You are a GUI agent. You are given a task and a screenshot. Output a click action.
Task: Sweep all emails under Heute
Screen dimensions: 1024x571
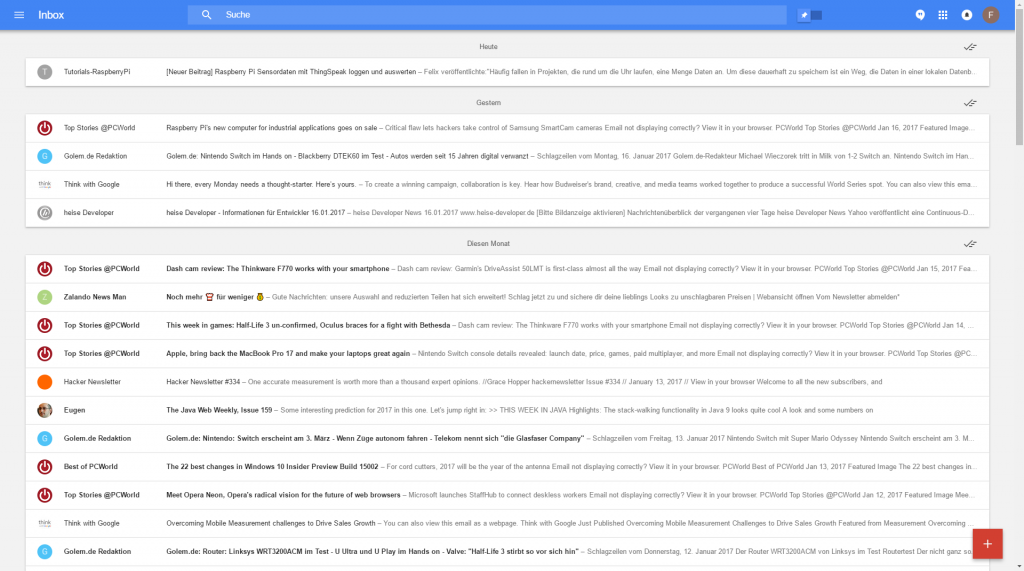[970, 47]
